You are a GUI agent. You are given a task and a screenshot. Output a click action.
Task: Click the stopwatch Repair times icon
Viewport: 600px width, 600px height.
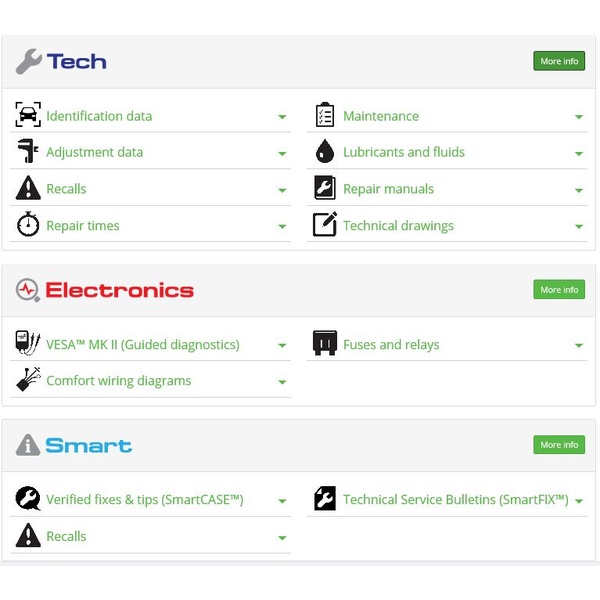point(28,224)
